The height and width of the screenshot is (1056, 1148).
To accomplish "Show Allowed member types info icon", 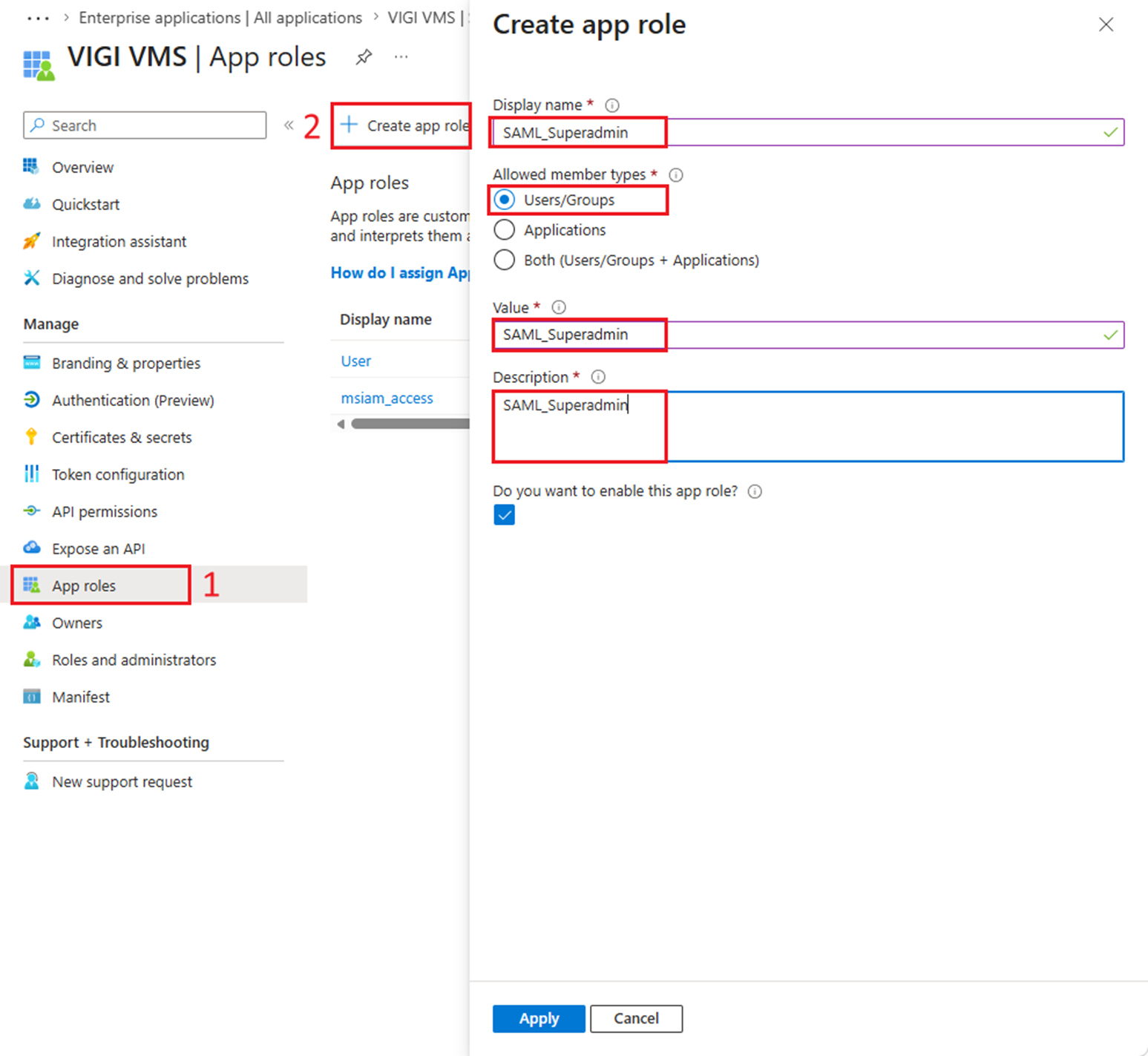I will [x=676, y=175].
